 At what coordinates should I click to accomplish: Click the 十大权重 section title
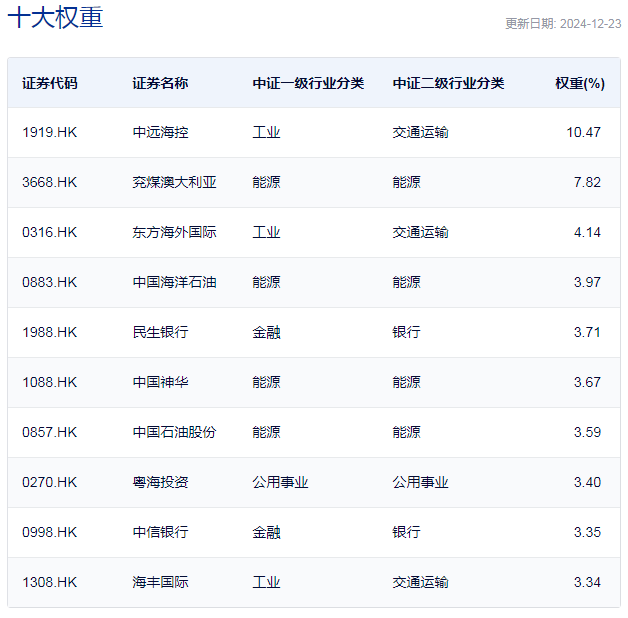click(x=55, y=19)
